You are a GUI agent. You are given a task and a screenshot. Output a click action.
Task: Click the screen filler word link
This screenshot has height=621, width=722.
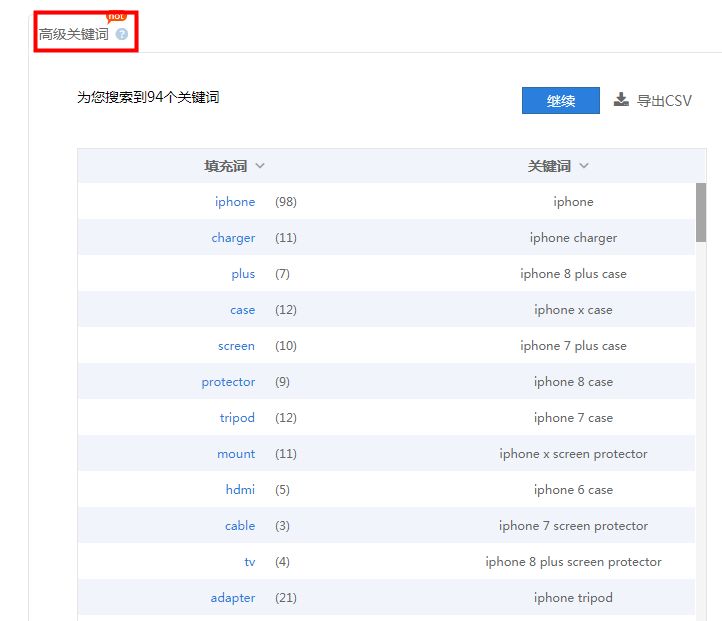(236, 346)
